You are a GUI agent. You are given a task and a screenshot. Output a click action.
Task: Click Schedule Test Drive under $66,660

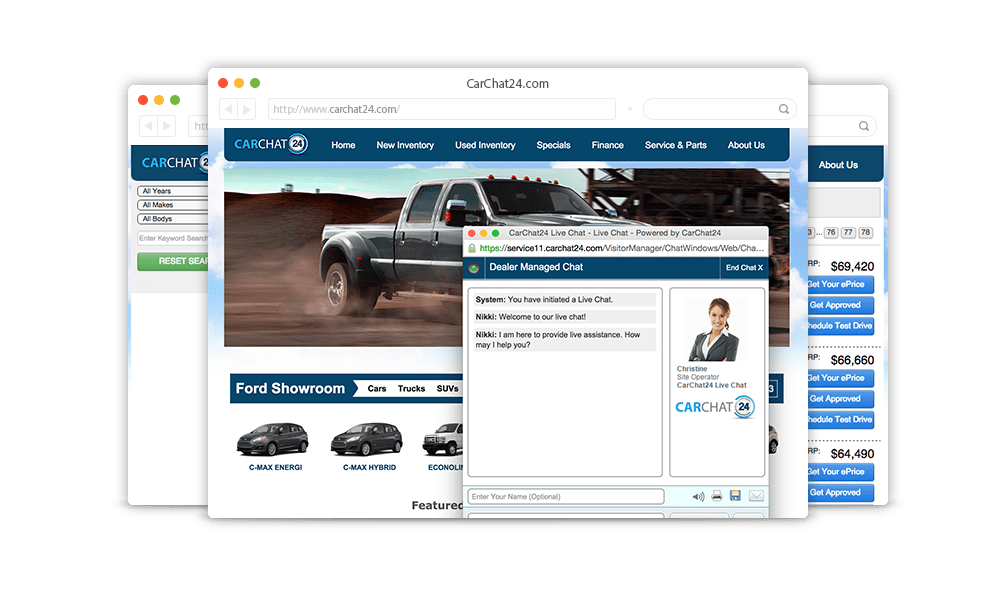pos(840,420)
